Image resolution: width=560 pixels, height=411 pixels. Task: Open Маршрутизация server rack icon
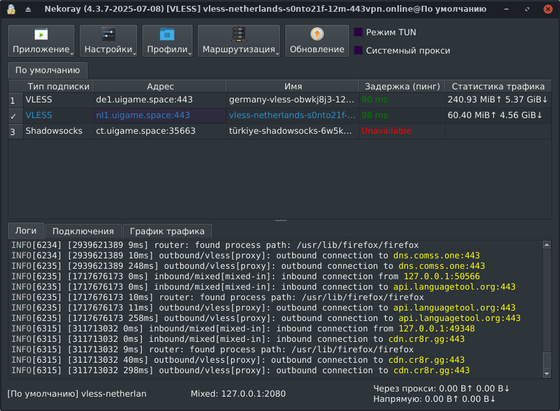tap(239, 34)
